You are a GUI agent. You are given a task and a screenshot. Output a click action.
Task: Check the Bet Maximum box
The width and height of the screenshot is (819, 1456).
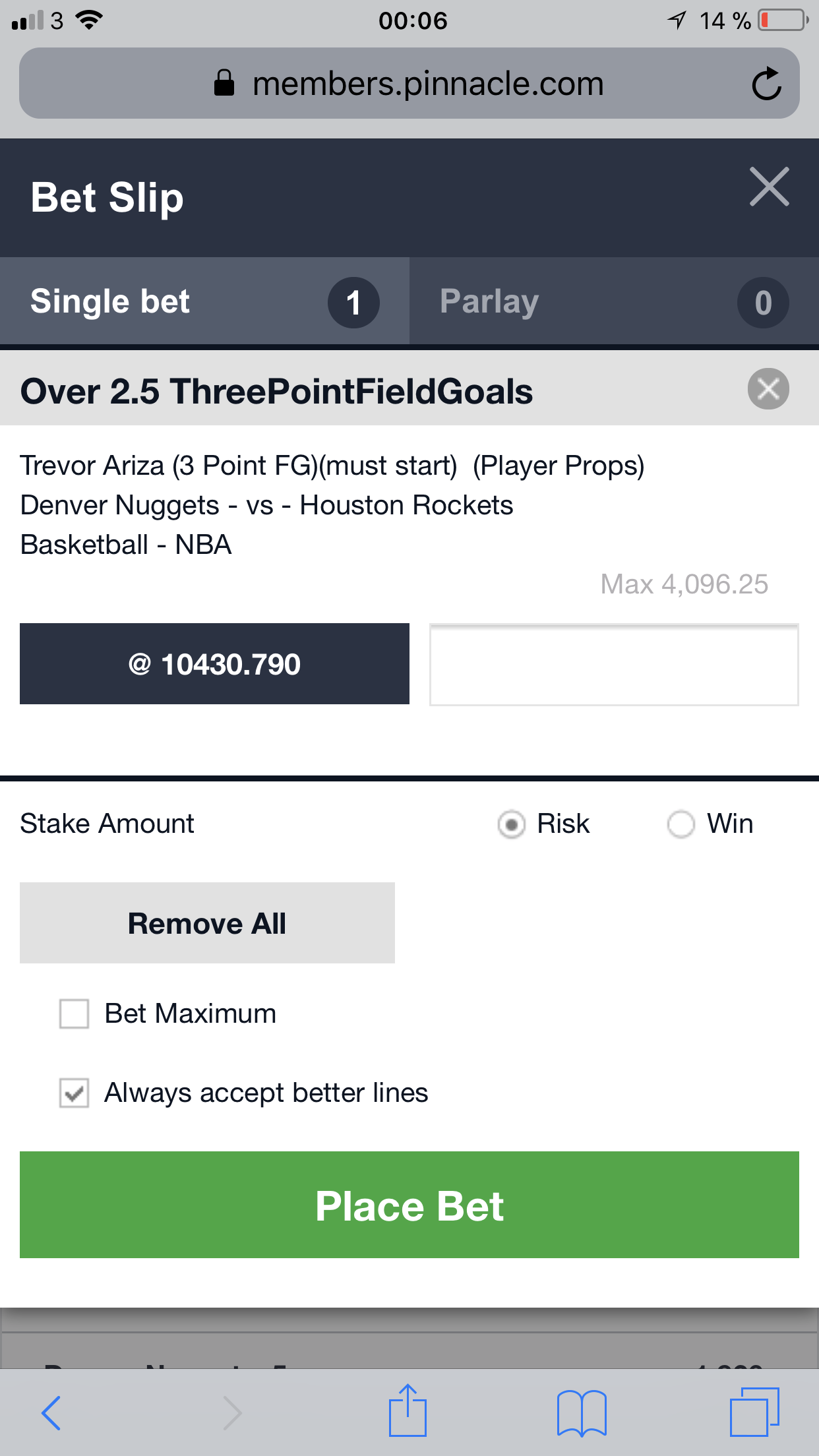point(74,1014)
